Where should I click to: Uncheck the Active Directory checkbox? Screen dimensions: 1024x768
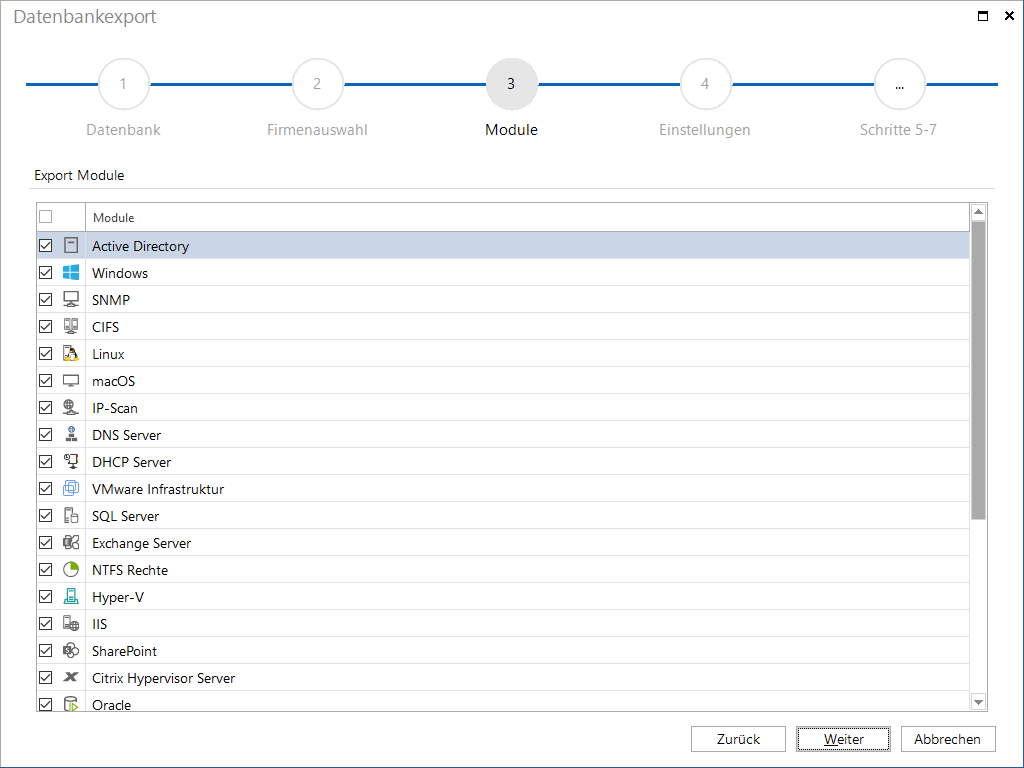tap(46, 246)
